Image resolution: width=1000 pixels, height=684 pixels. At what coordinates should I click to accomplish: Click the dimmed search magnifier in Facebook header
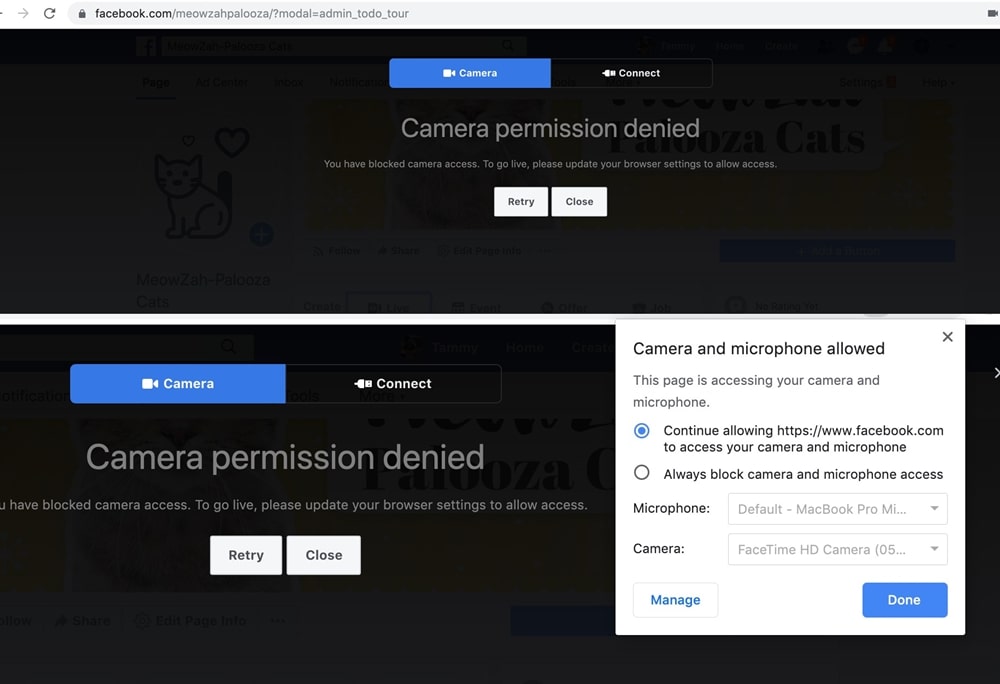508,46
